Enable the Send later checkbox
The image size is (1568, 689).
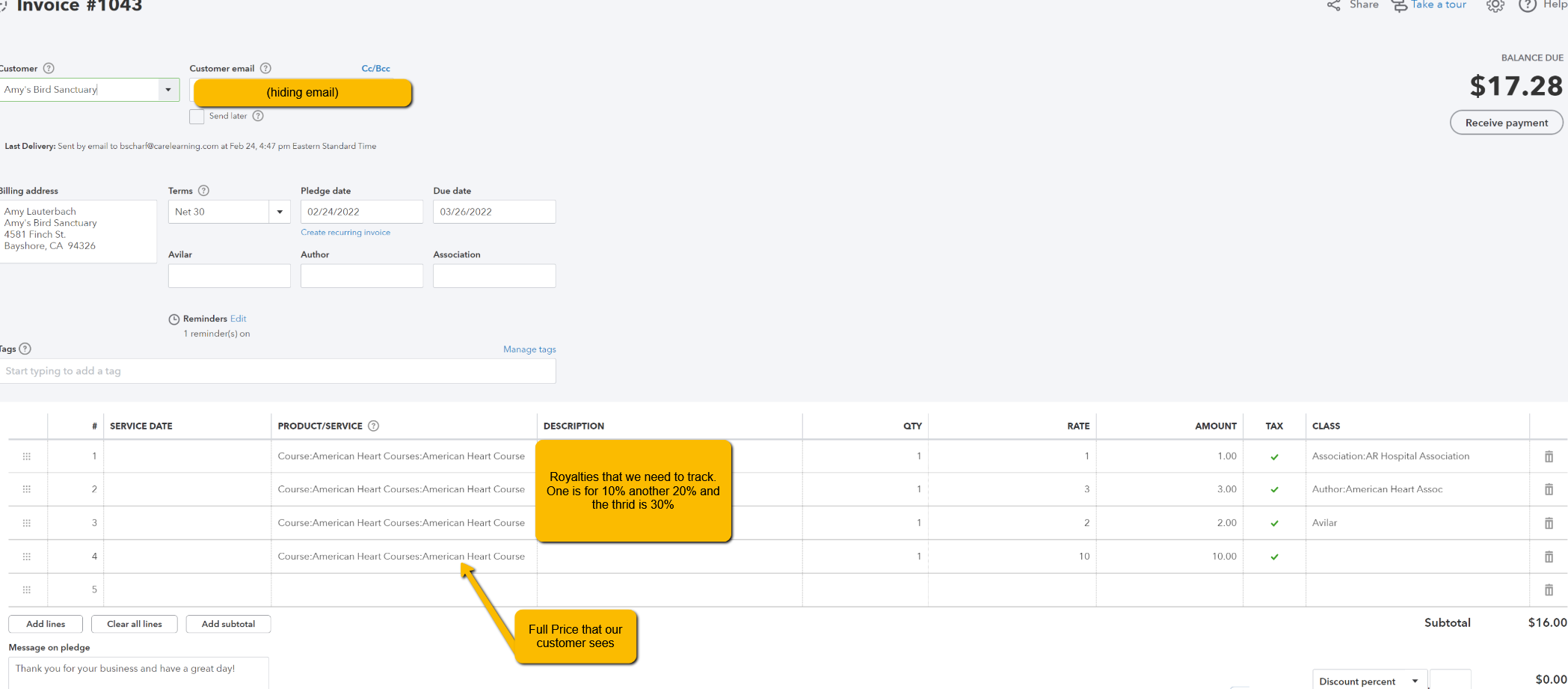pos(197,116)
